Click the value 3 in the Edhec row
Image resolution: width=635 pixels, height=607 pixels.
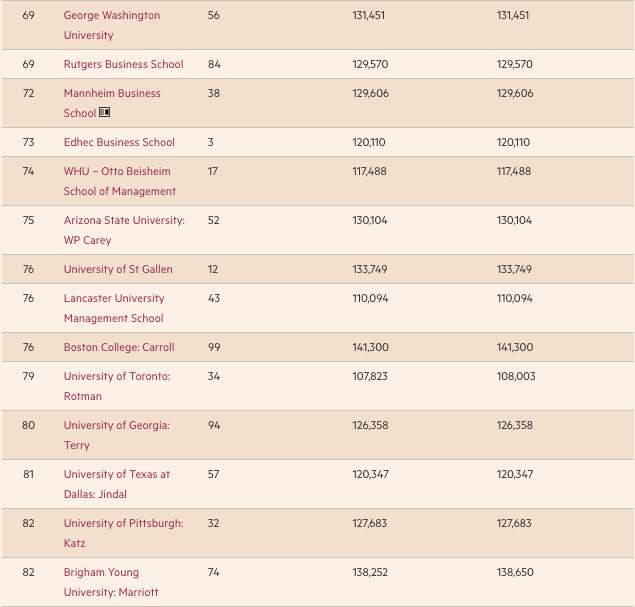pos(211,142)
